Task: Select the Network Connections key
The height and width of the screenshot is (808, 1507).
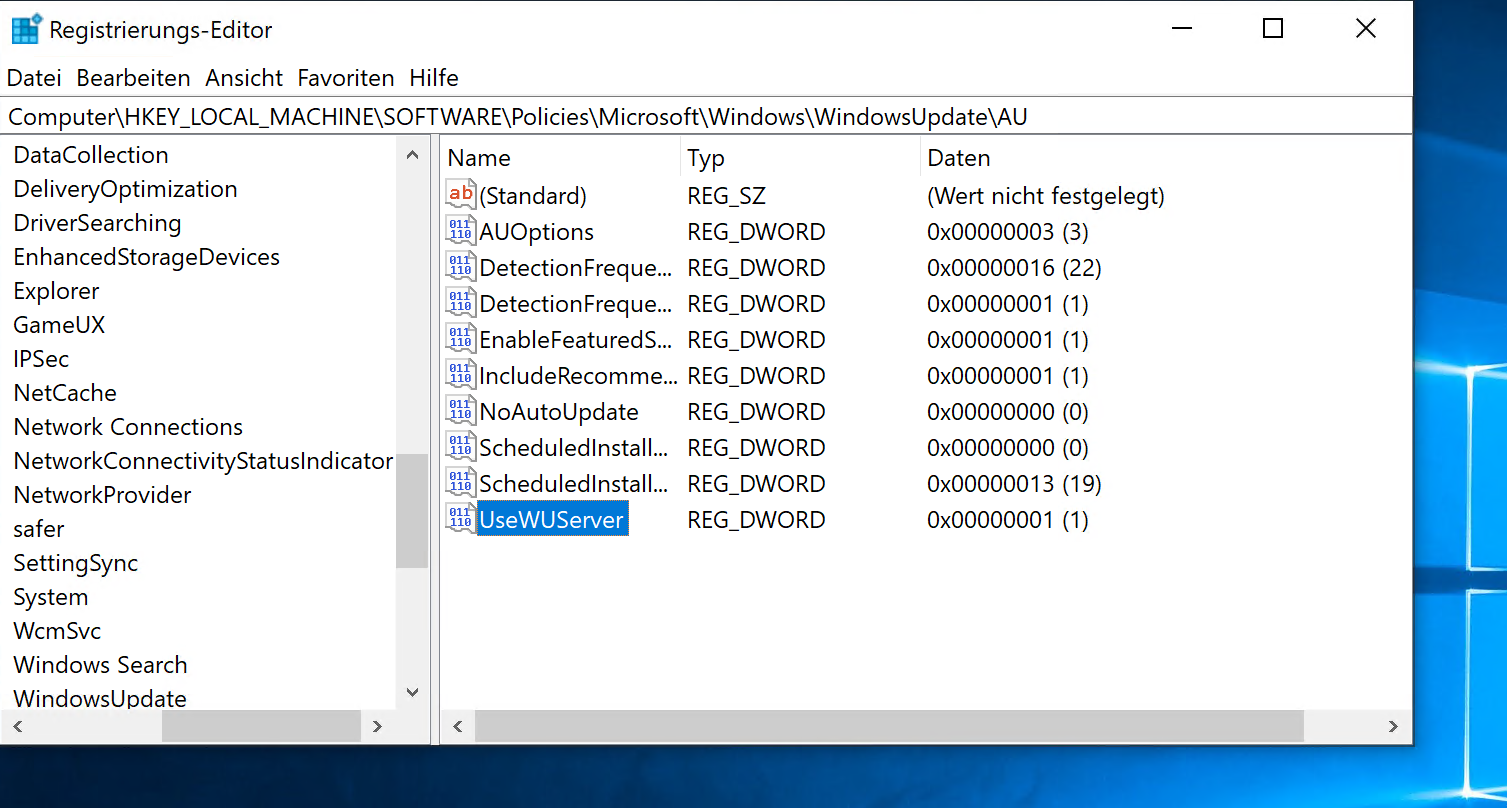Action: click(x=128, y=427)
